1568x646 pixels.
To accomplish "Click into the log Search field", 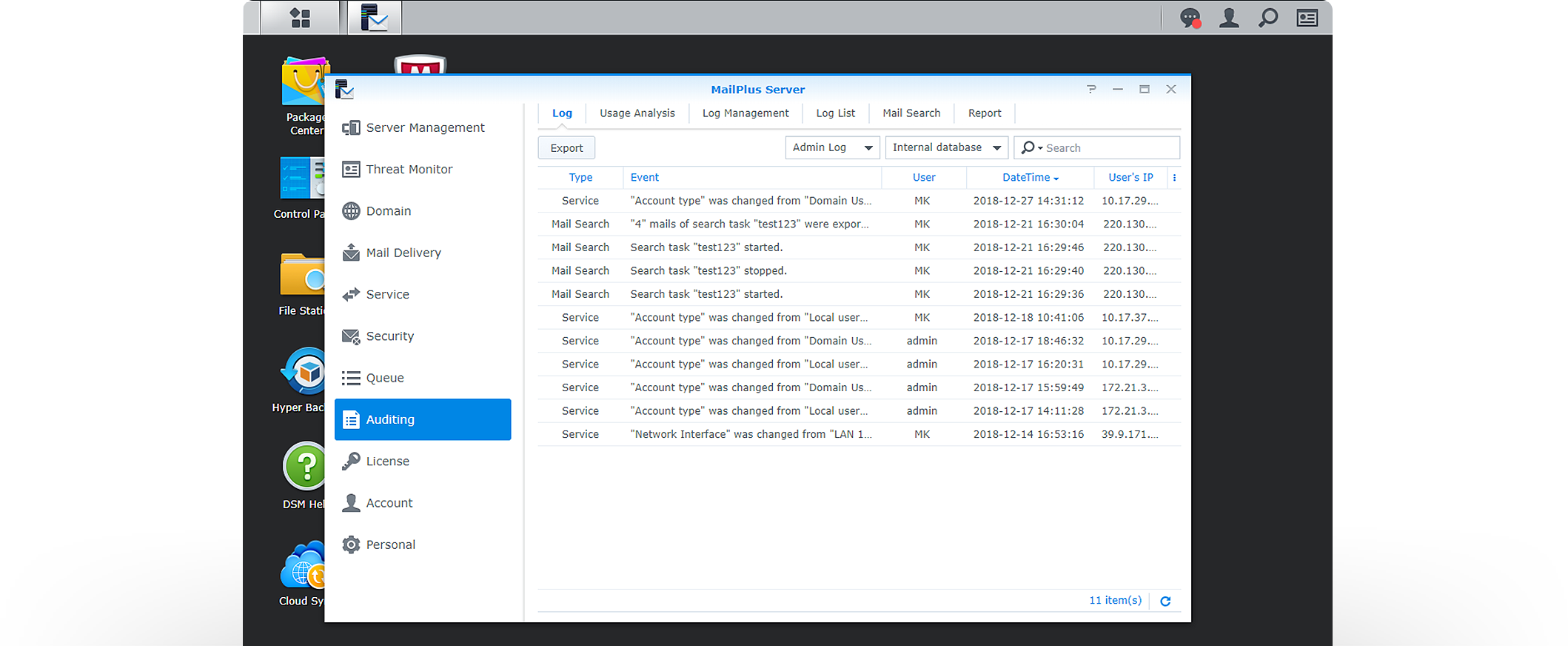I will point(1108,148).
